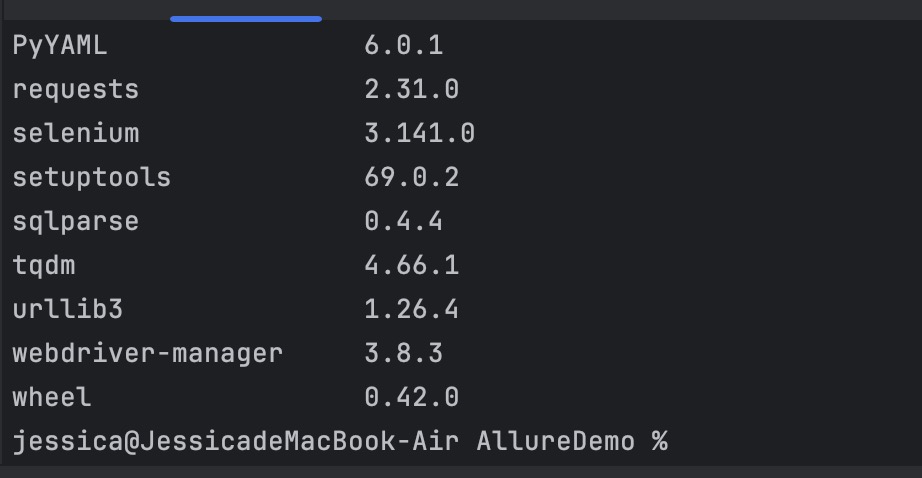Click the webdriver-manager package name

click(148, 353)
